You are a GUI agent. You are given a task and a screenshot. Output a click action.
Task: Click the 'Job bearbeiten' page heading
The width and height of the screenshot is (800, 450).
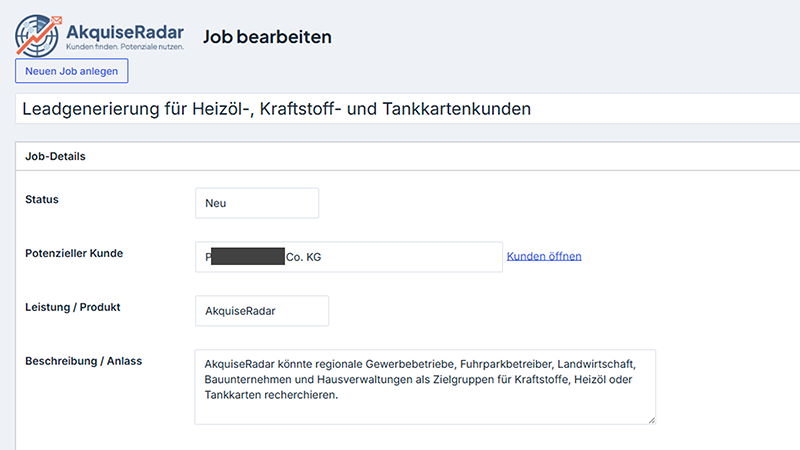pos(267,37)
